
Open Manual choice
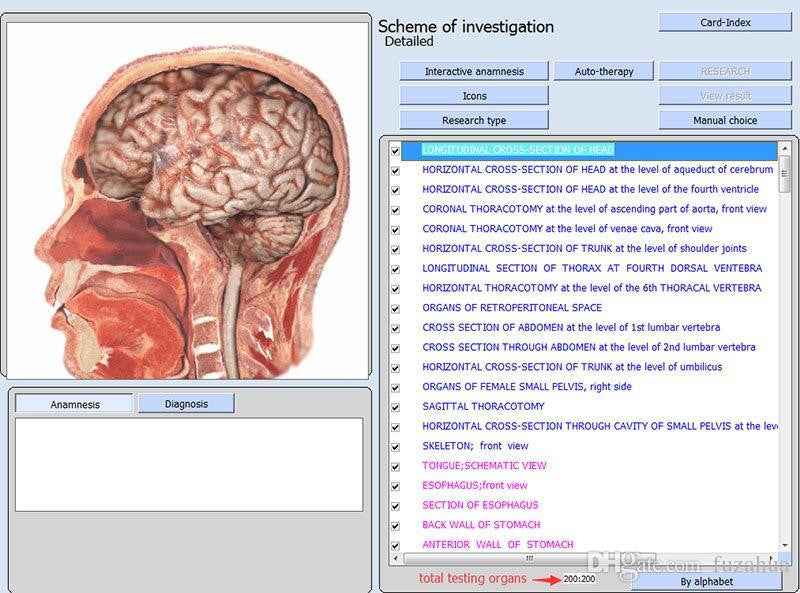[x=728, y=120]
